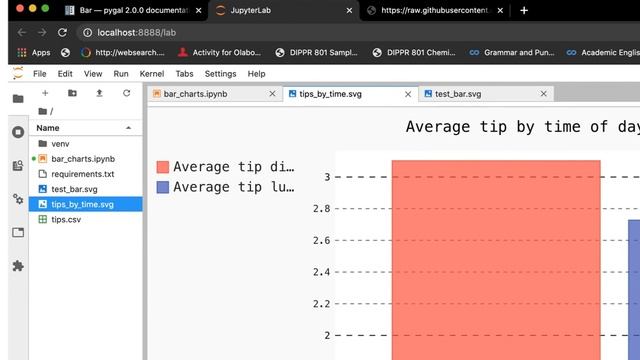Click the notebook icon beside bar_charts.ipynb in file list
This screenshot has width=640, height=360.
point(42,159)
